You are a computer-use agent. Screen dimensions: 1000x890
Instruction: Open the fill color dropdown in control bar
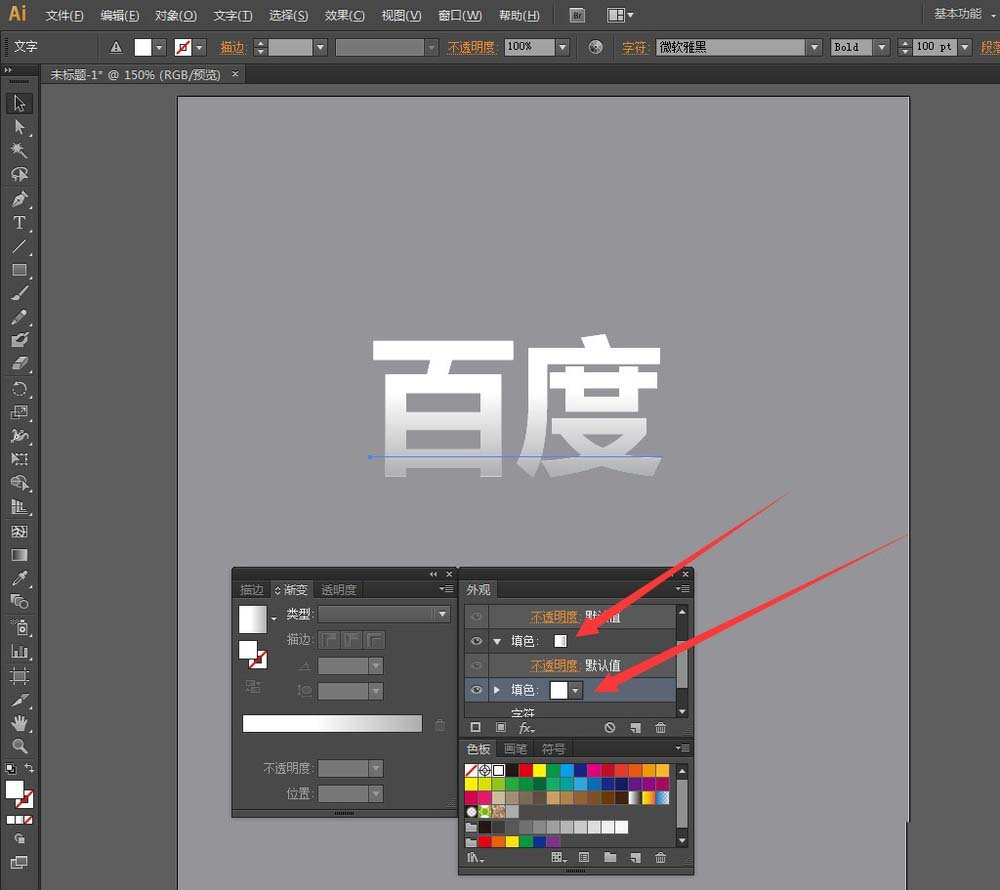pos(159,47)
